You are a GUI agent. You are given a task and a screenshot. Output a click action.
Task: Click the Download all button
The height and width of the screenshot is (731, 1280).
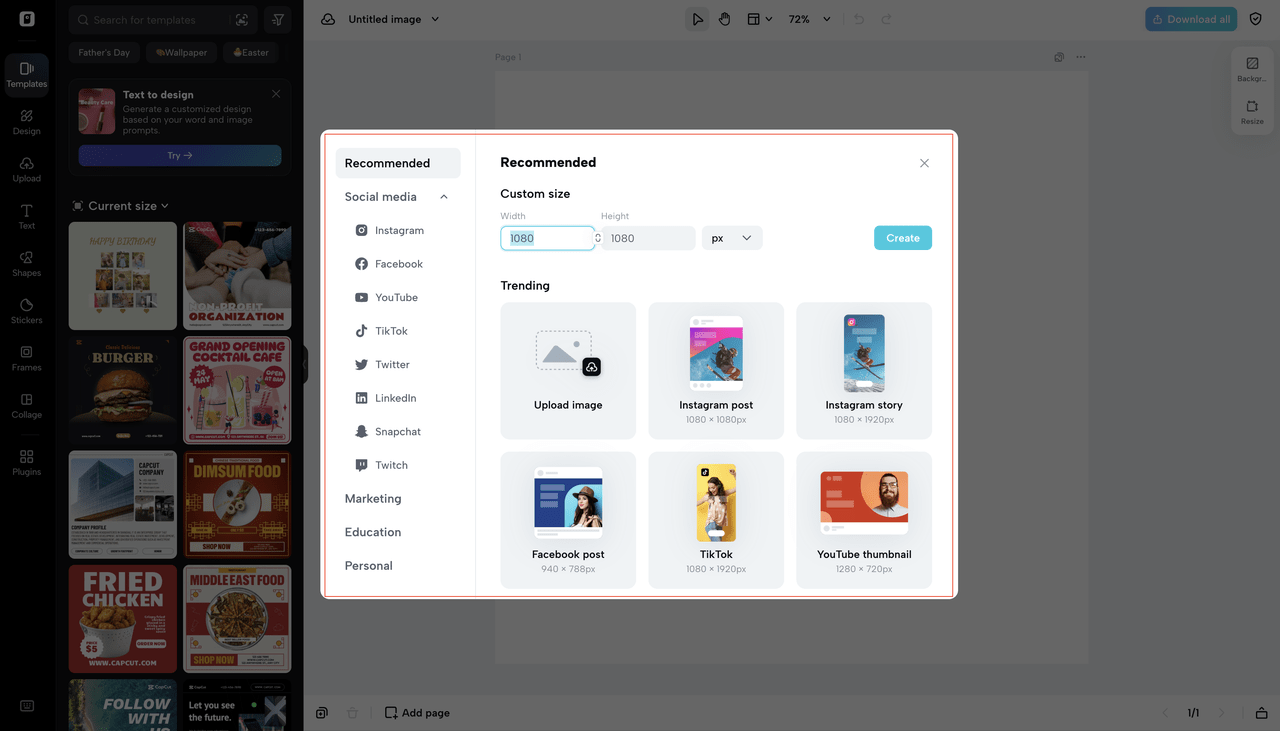(x=1191, y=19)
